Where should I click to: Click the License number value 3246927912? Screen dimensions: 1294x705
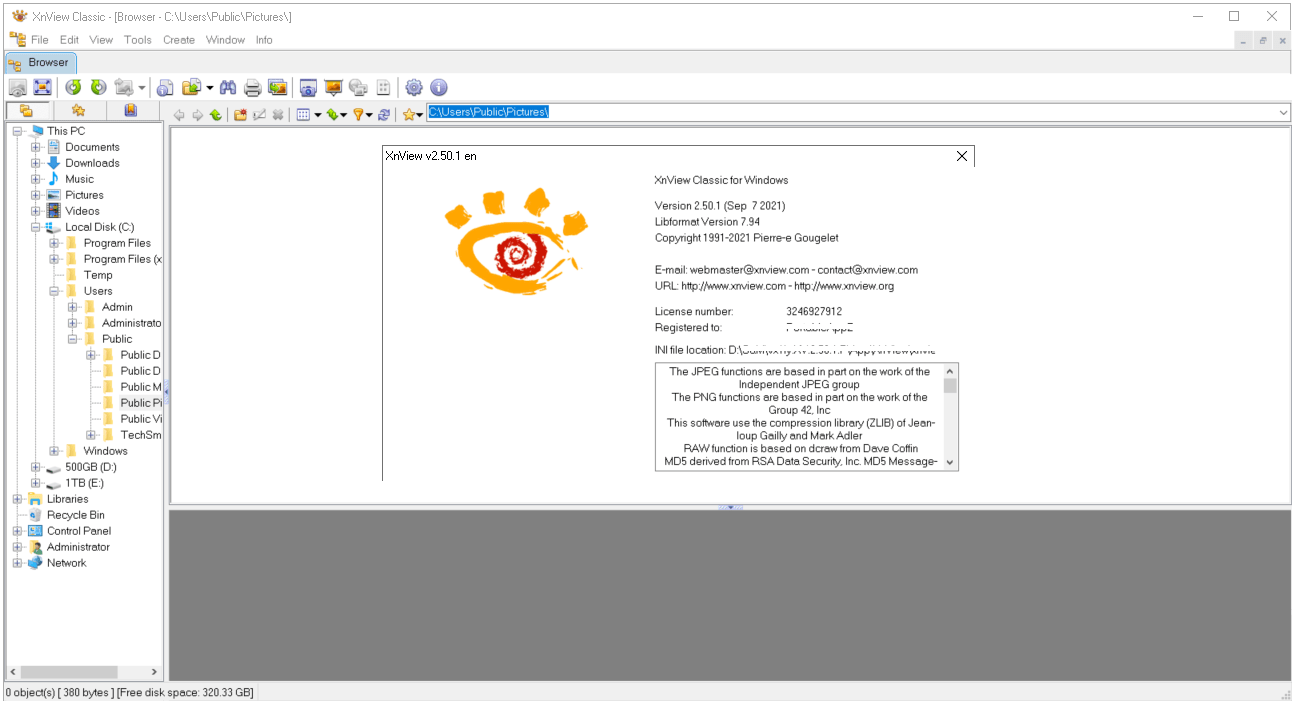(x=814, y=311)
